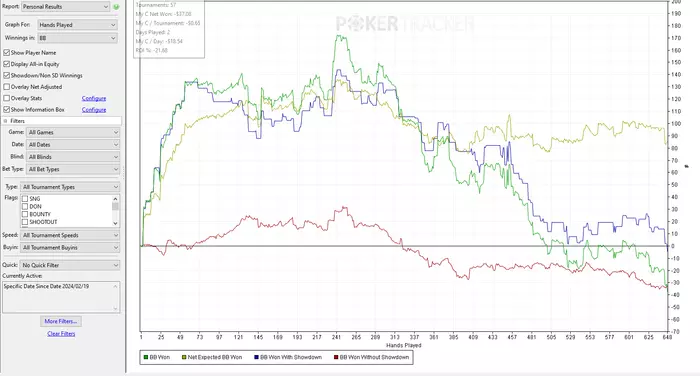Click the Flags list scroll down arrow
The height and width of the screenshot is (376, 700).
click(116, 223)
